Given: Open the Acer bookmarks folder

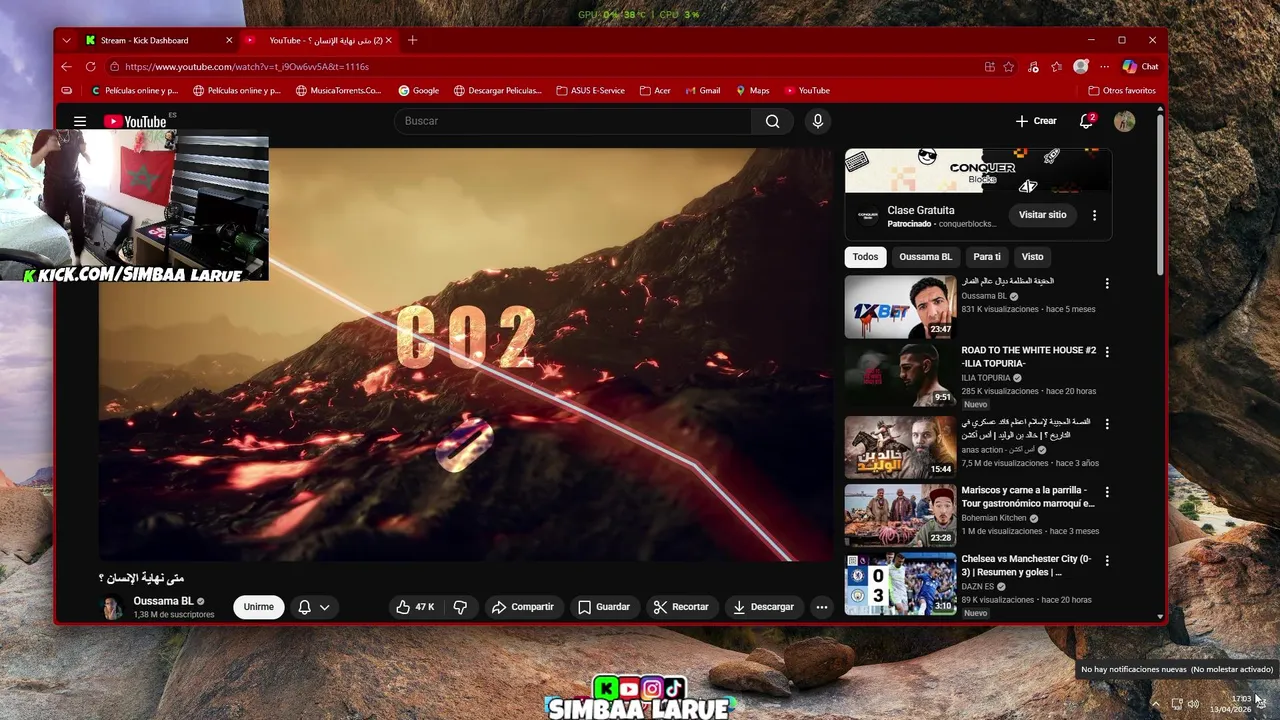Looking at the screenshot, I should tap(656, 90).
